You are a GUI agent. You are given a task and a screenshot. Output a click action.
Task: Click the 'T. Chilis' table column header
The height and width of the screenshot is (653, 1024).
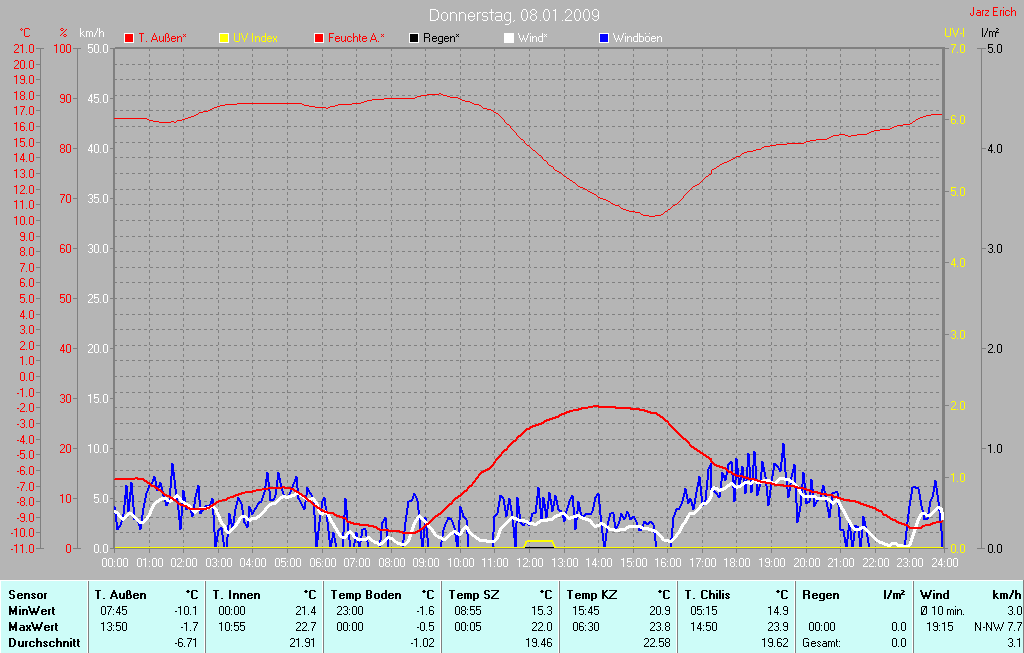tap(707, 595)
